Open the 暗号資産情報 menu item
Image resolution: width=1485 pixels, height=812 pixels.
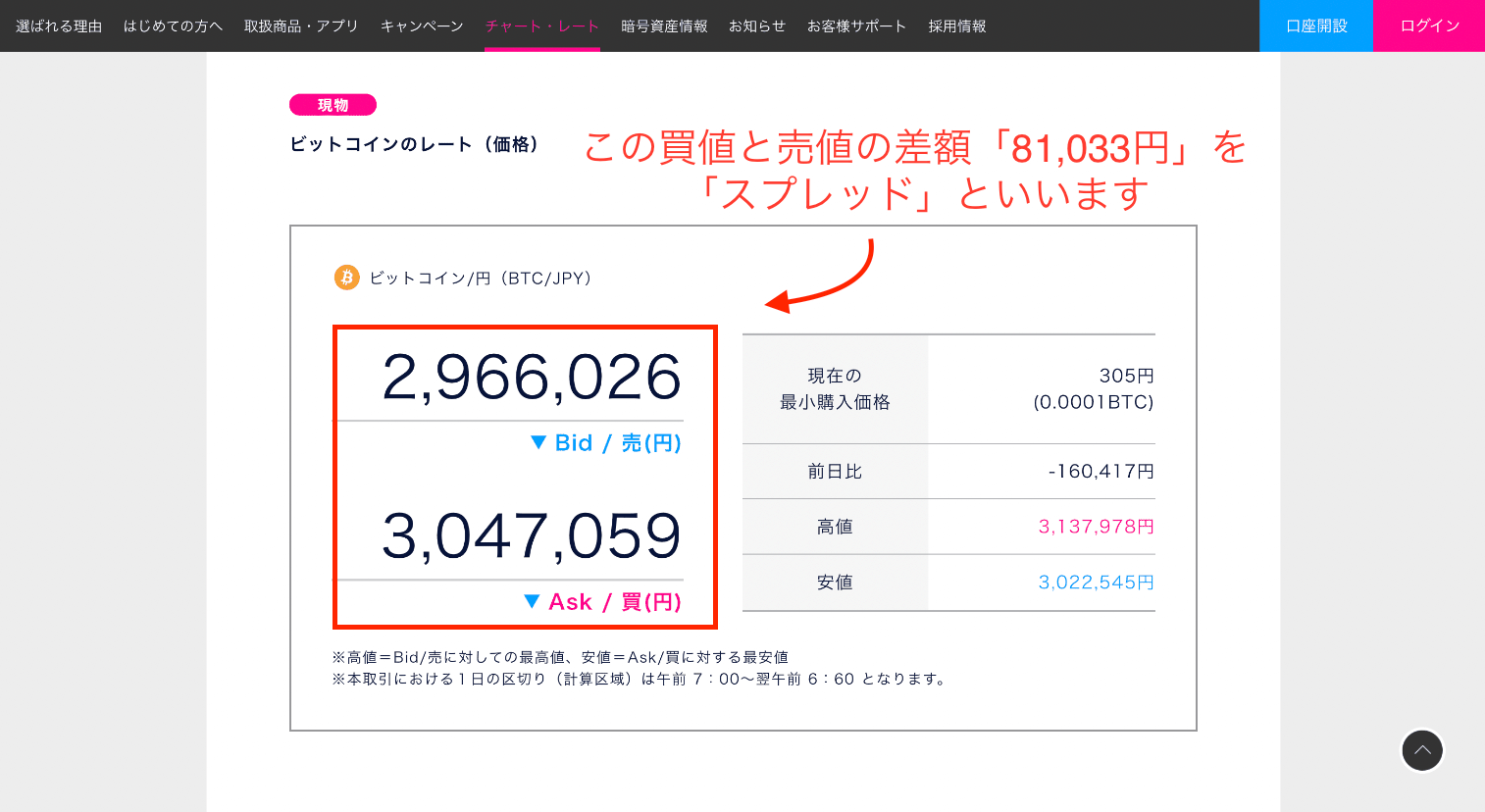[664, 25]
